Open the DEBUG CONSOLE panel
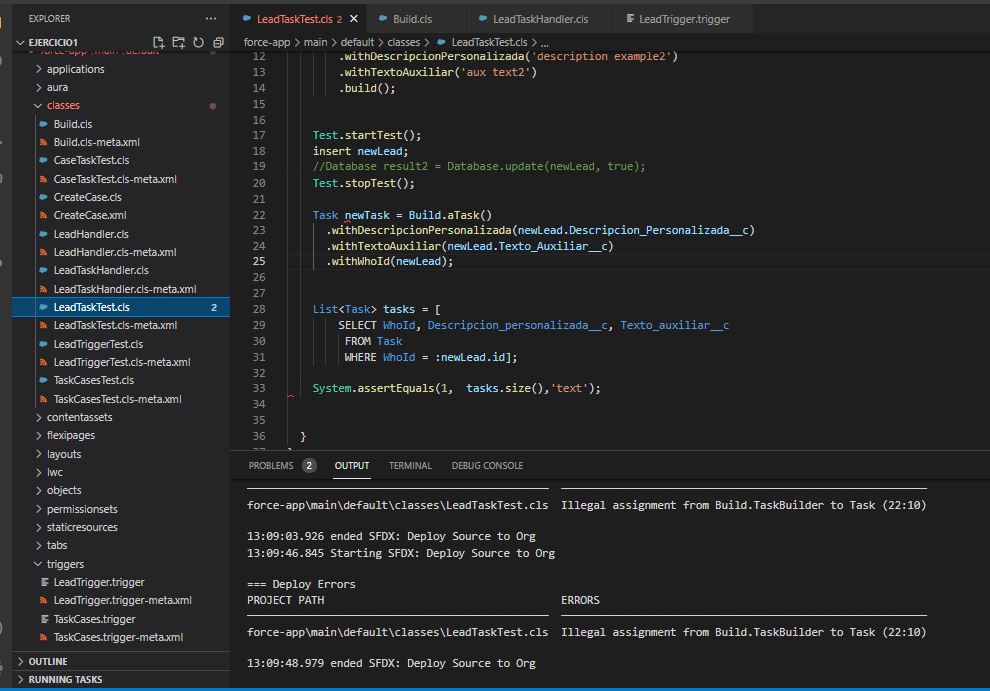This screenshot has height=691, width=990. (x=487, y=465)
